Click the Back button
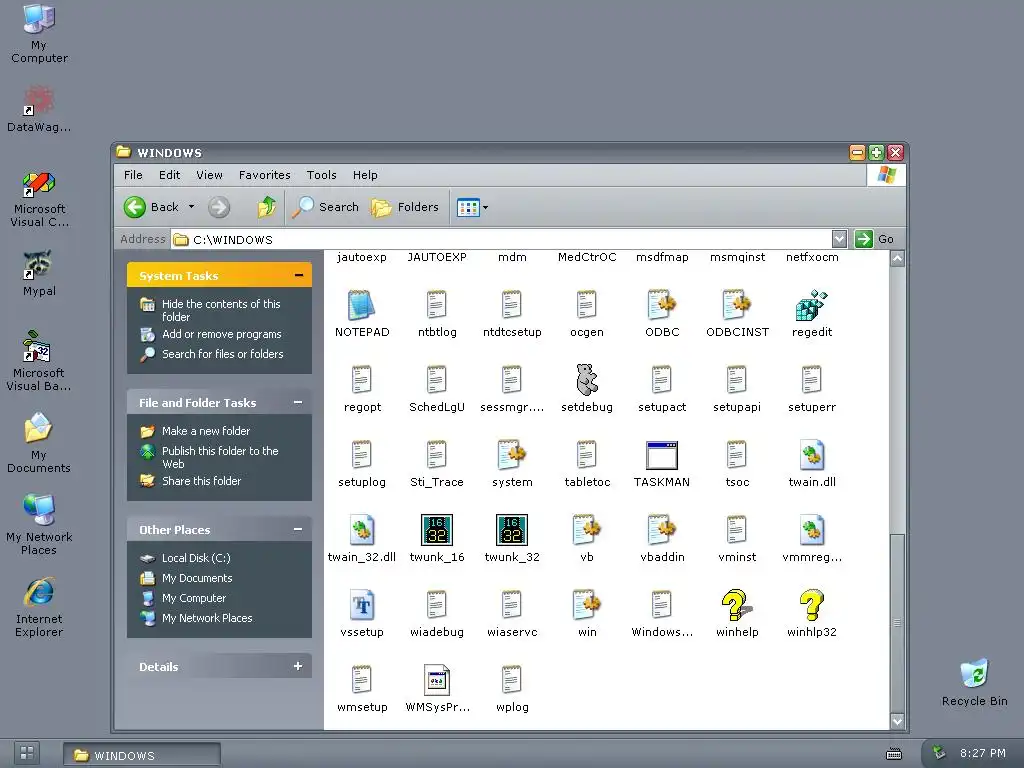Screen dimensions: 1024x768 152,207
